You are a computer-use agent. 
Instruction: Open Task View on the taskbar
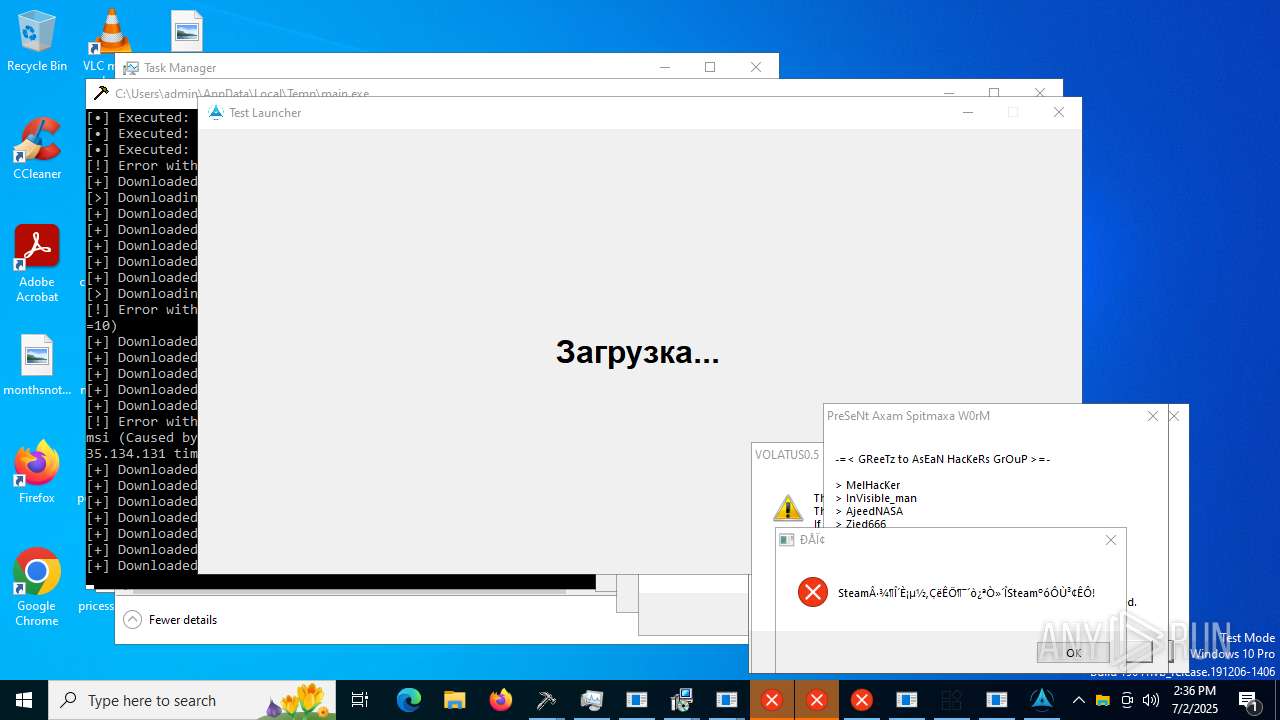[360, 700]
